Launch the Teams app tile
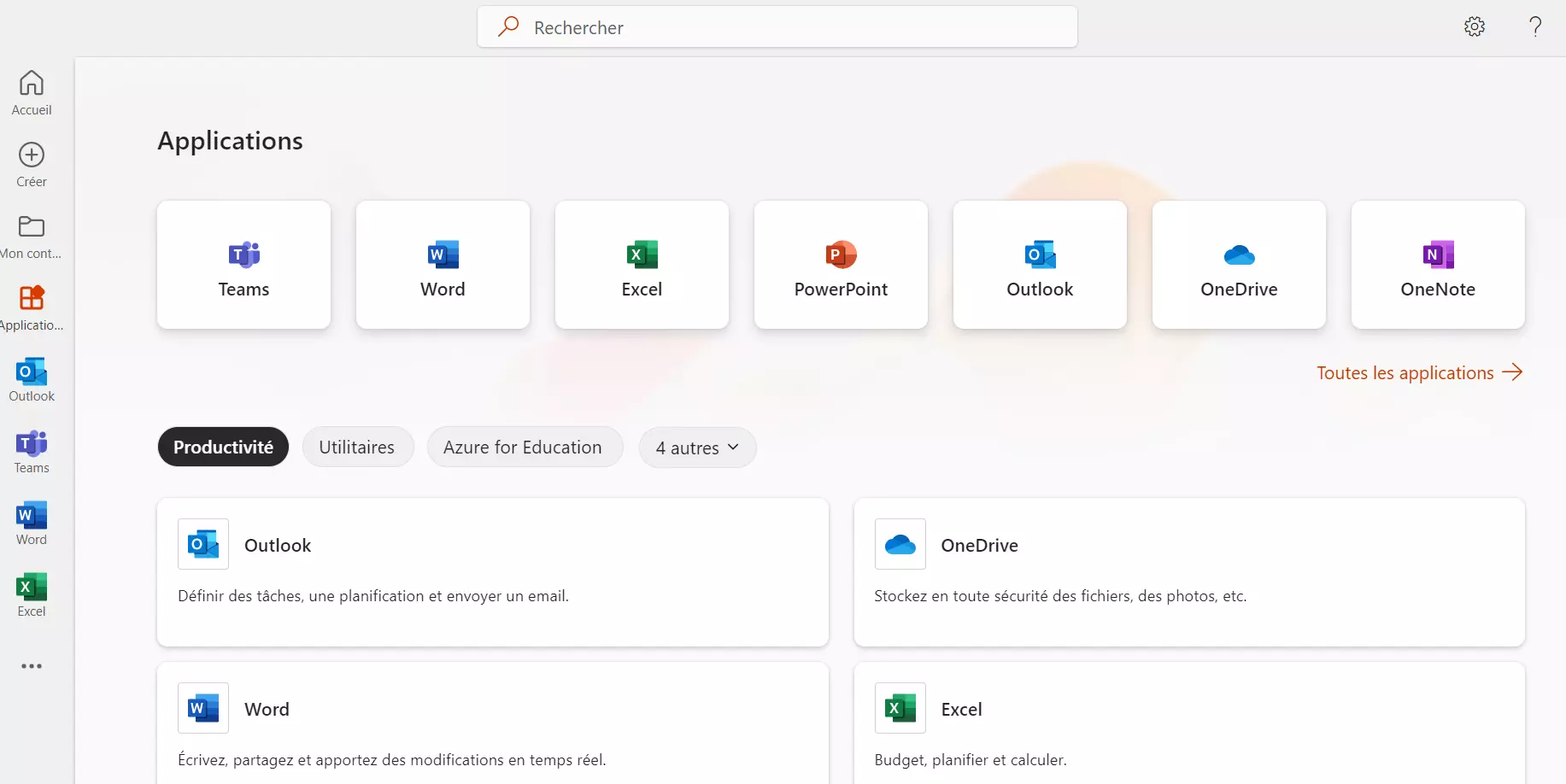1566x784 pixels. (243, 265)
